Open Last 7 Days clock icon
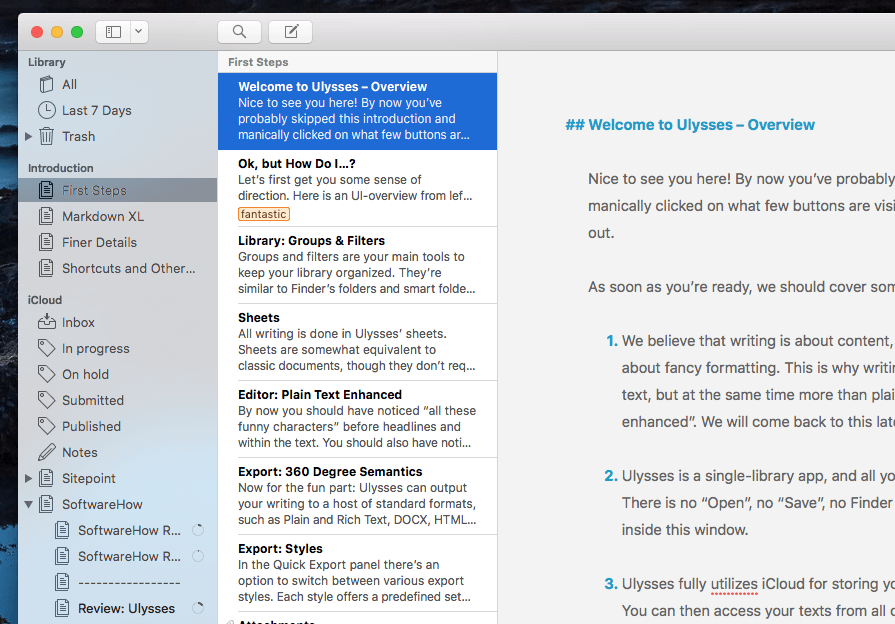This screenshot has height=624, width=895. (x=46, y=110)
